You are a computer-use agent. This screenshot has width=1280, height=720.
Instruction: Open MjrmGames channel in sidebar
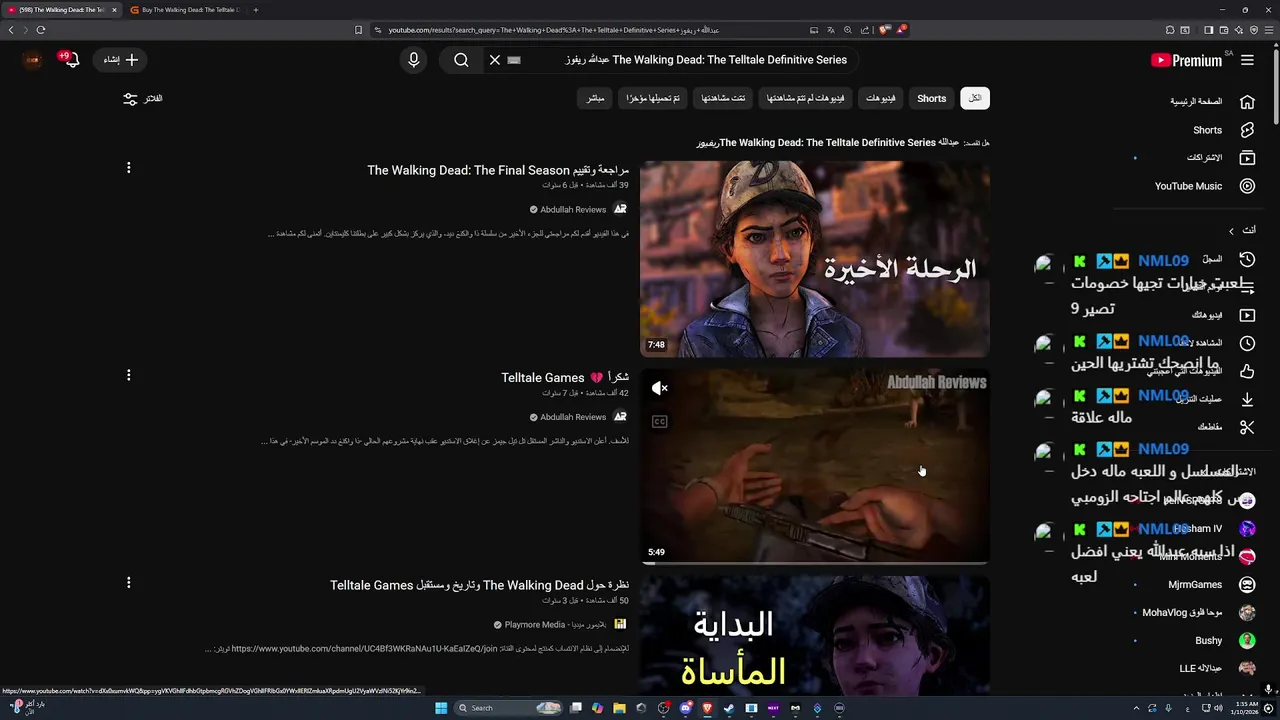1209,584
